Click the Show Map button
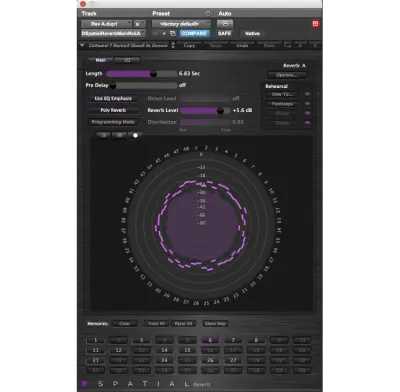The height and width of the screenshot is (392, 400). click(216, 324)
